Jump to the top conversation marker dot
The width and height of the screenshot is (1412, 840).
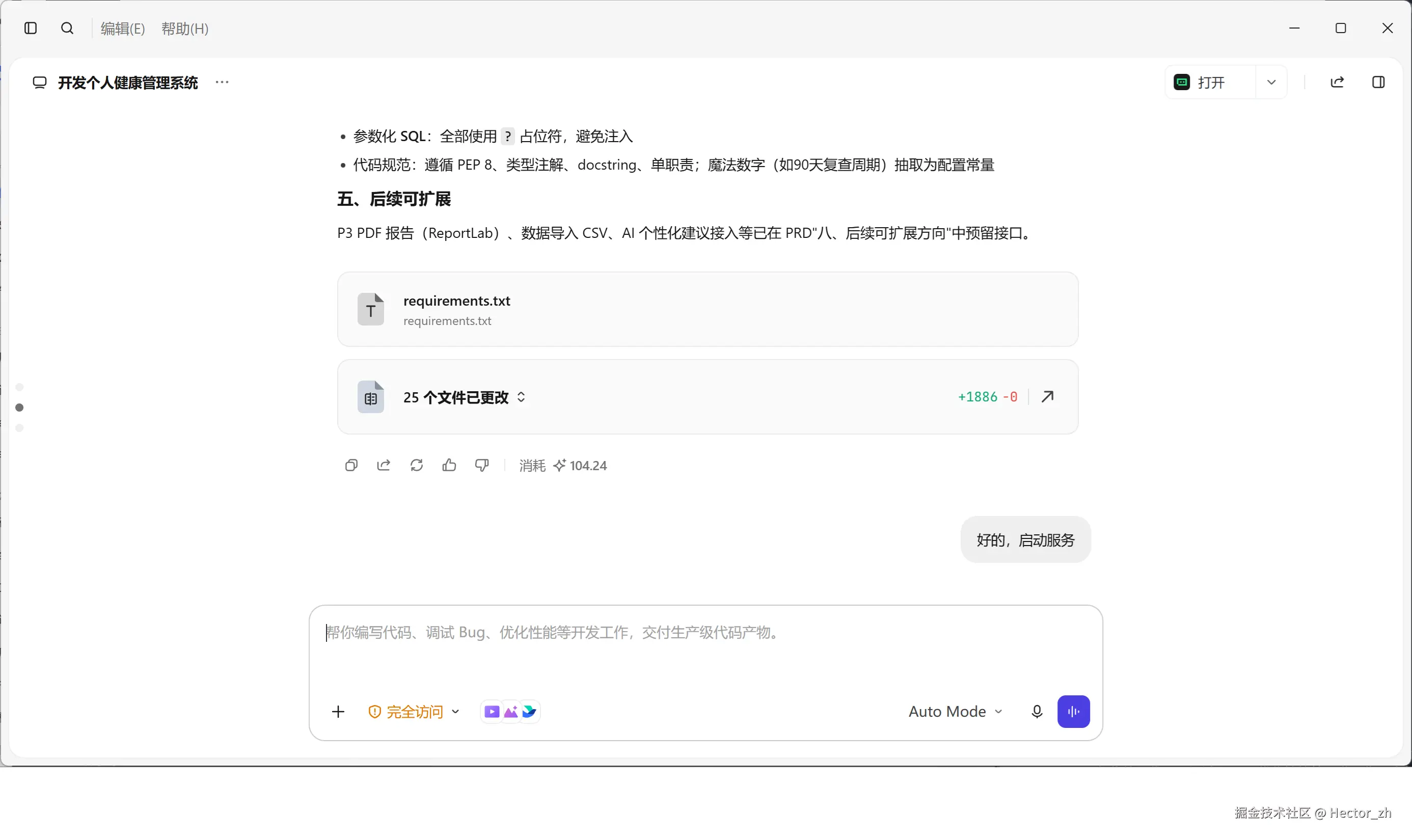[19, 387]
